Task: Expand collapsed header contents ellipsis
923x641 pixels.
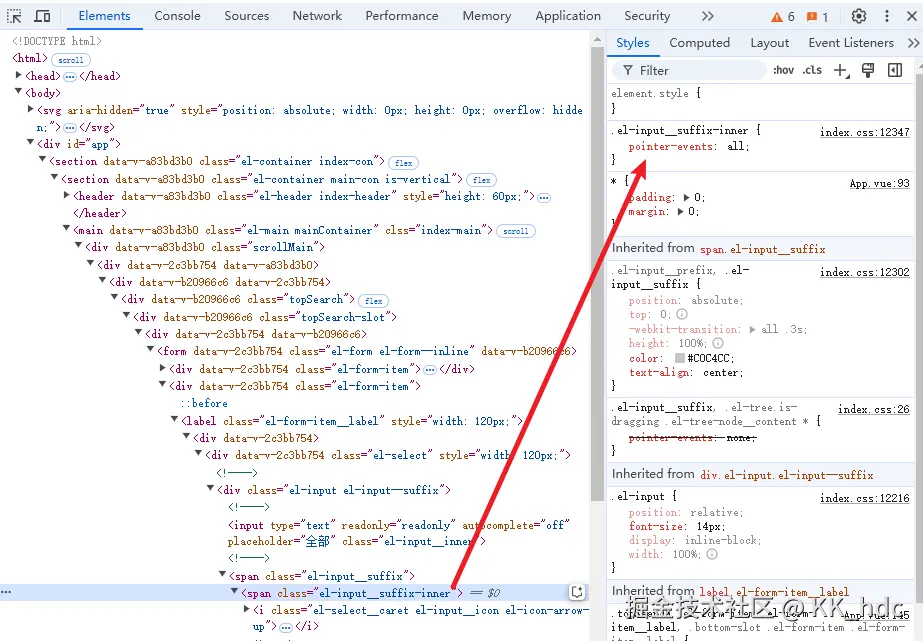Action: (543, 198)
